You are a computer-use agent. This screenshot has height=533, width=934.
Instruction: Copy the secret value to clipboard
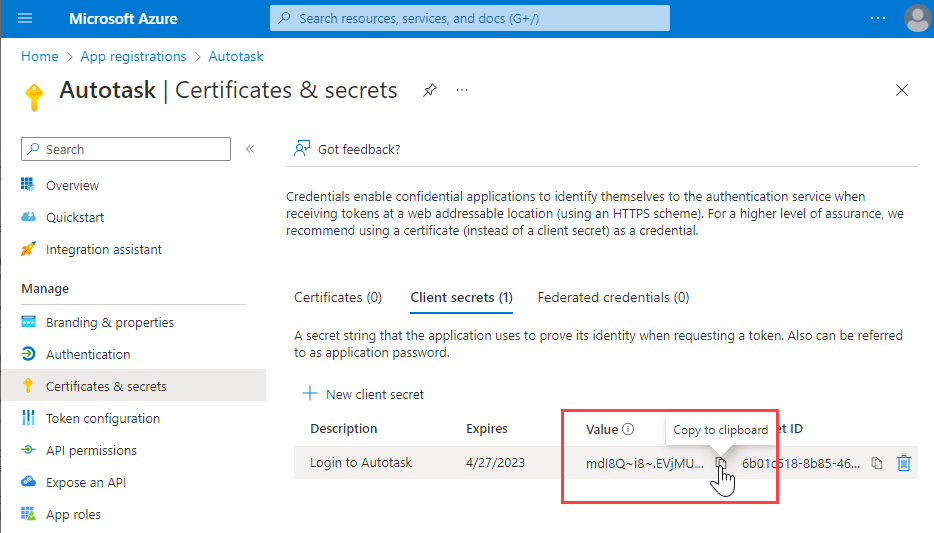click(721, 463)
